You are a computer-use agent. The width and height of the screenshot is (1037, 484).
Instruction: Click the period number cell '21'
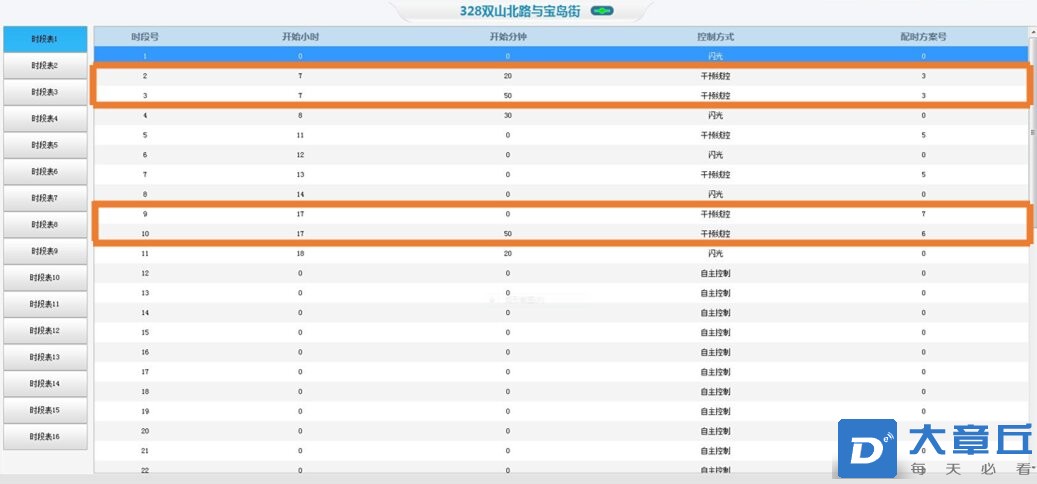pos(145,451)
